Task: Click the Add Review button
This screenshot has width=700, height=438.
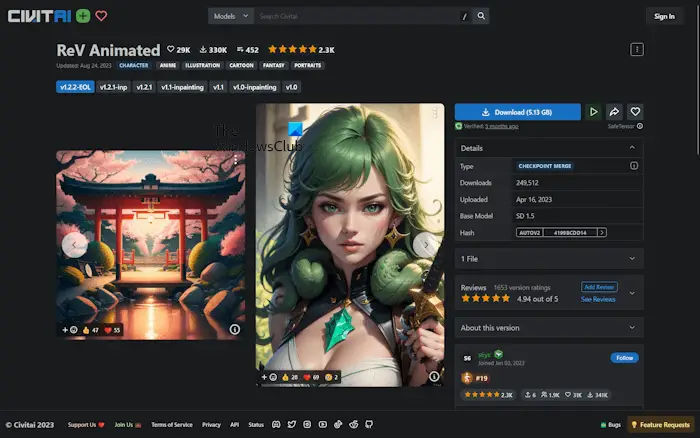Action: point(599,287)
